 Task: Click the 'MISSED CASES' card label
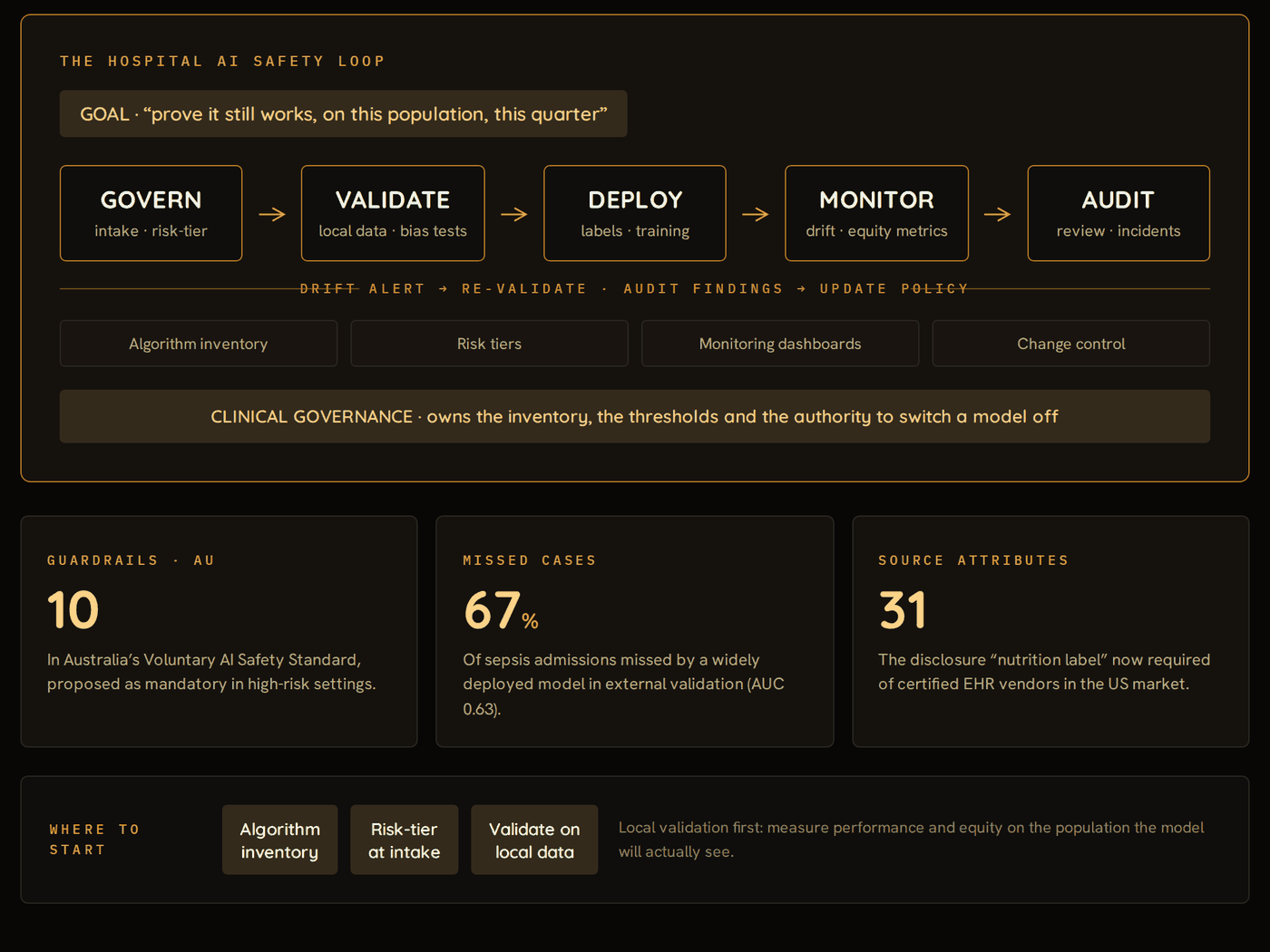530,560
